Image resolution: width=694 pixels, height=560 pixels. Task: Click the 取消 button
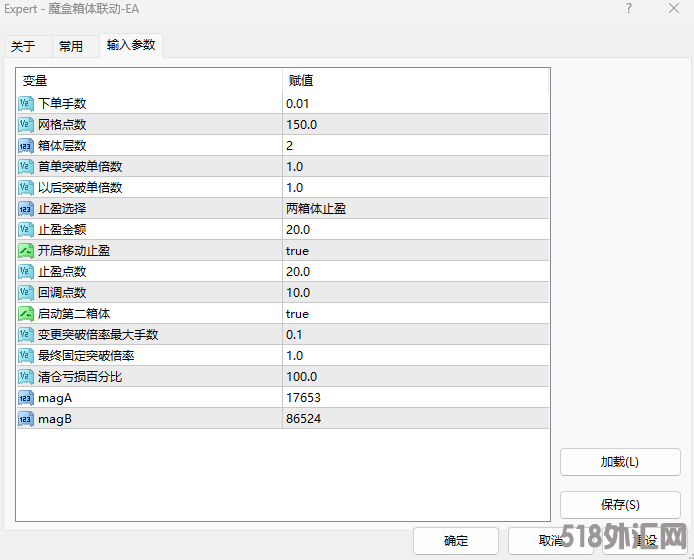click(551, 541)
